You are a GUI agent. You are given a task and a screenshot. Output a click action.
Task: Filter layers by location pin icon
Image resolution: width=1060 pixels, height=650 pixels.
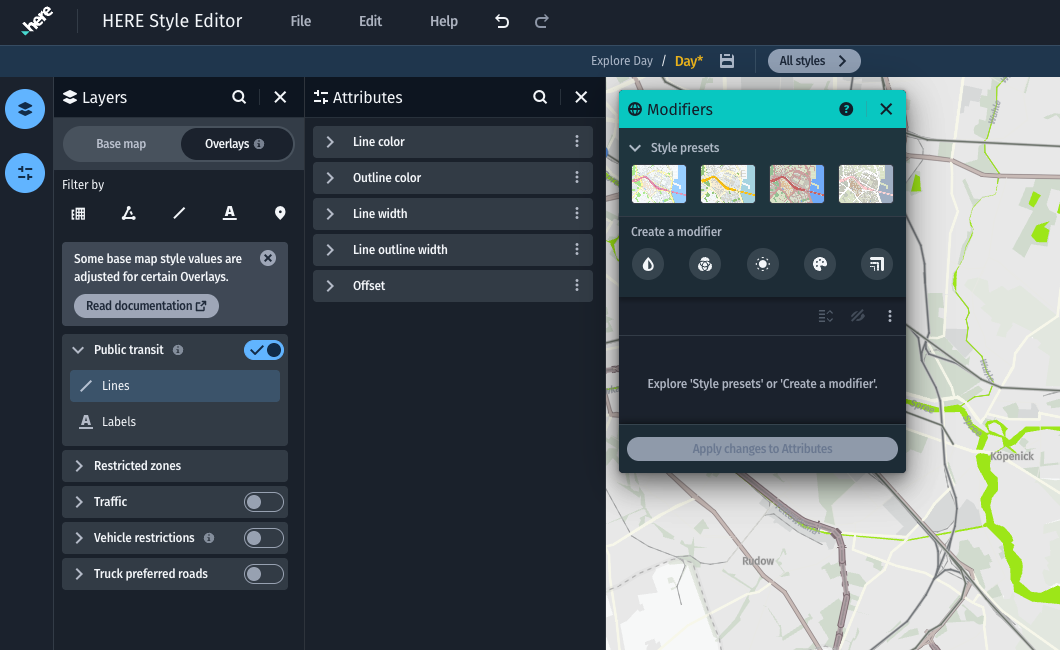tap(280, 214)
